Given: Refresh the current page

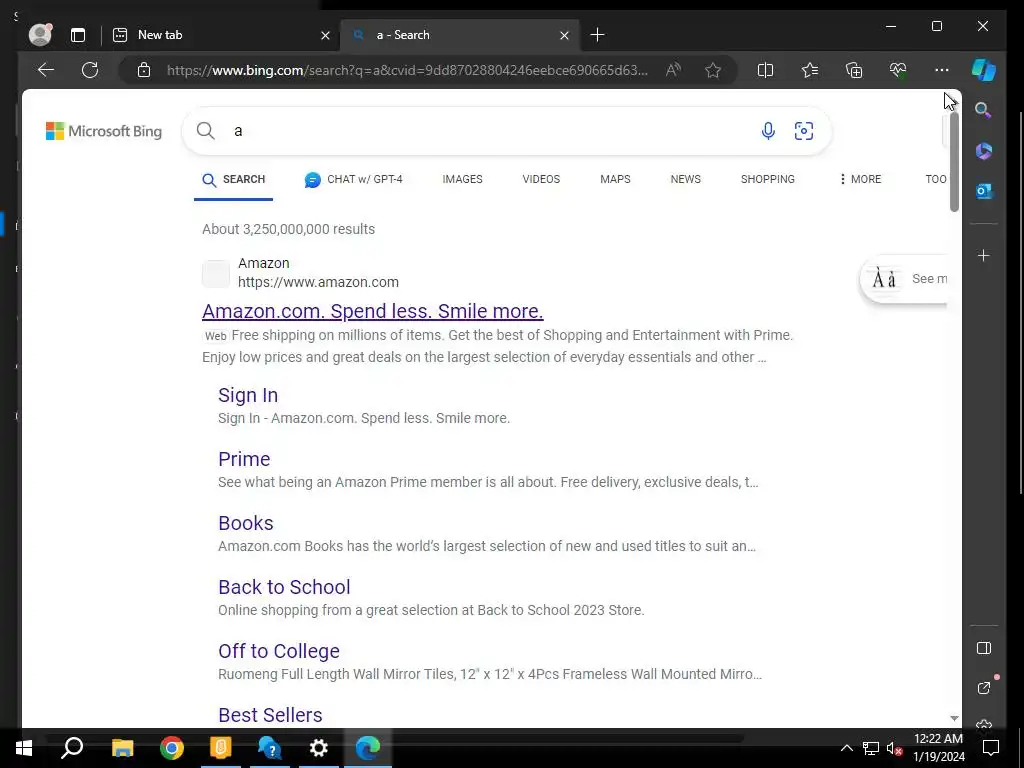Looking at the screenshot, I should [x=90, y=70].
